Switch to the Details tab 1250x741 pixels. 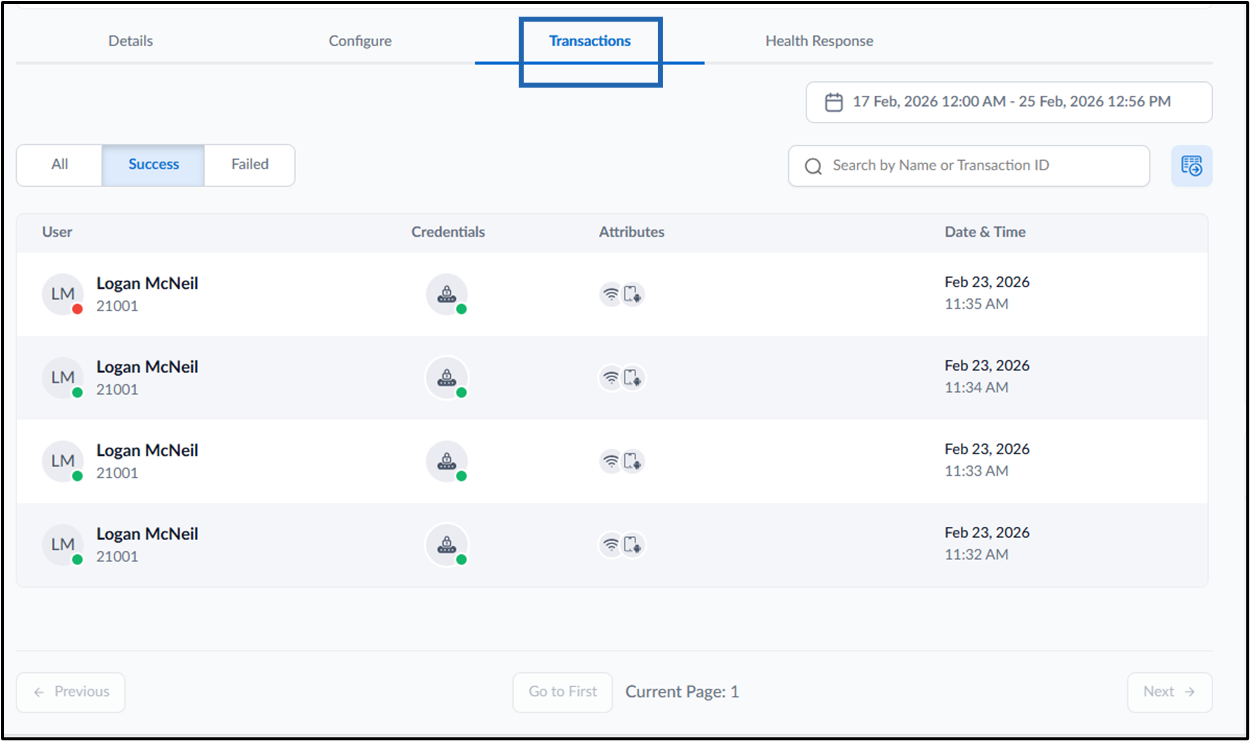(x=131, y=41)
